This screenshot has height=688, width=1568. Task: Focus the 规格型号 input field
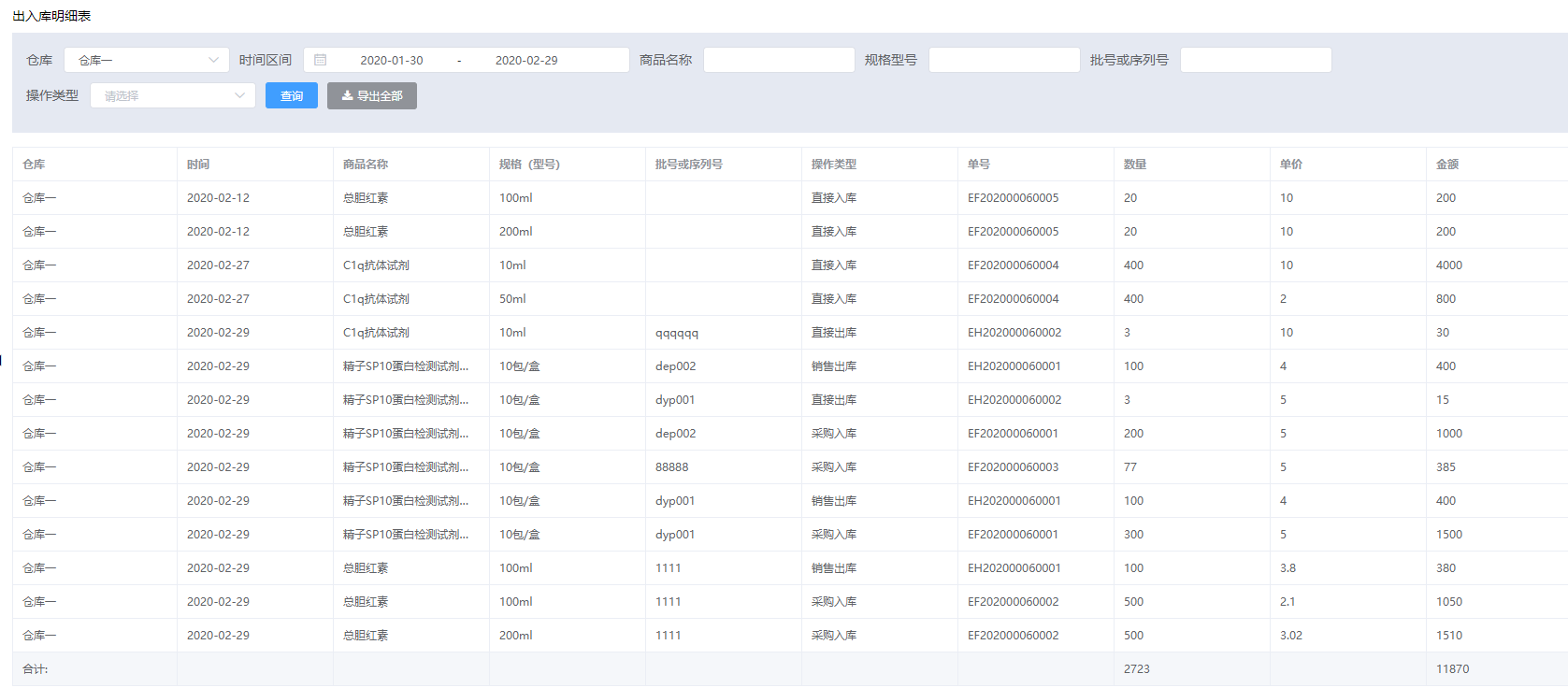[x=1004, y=60]
